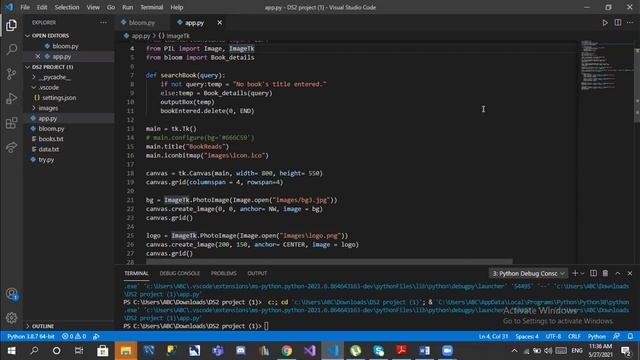Open Explorer panel More Actions ellipsis

pos(103,23)
